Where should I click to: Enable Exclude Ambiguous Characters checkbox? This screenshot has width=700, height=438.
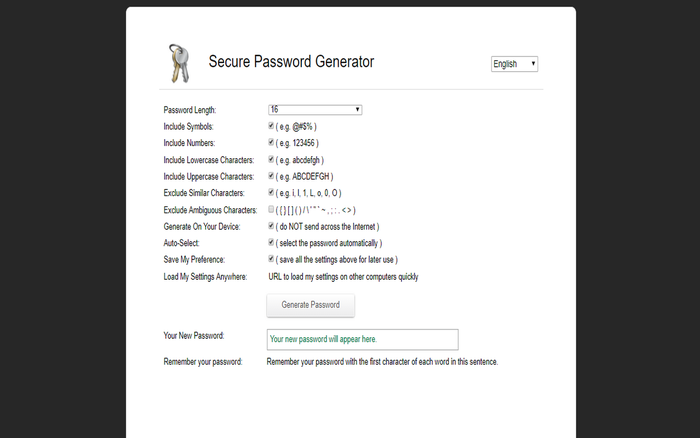click(271, 209)
